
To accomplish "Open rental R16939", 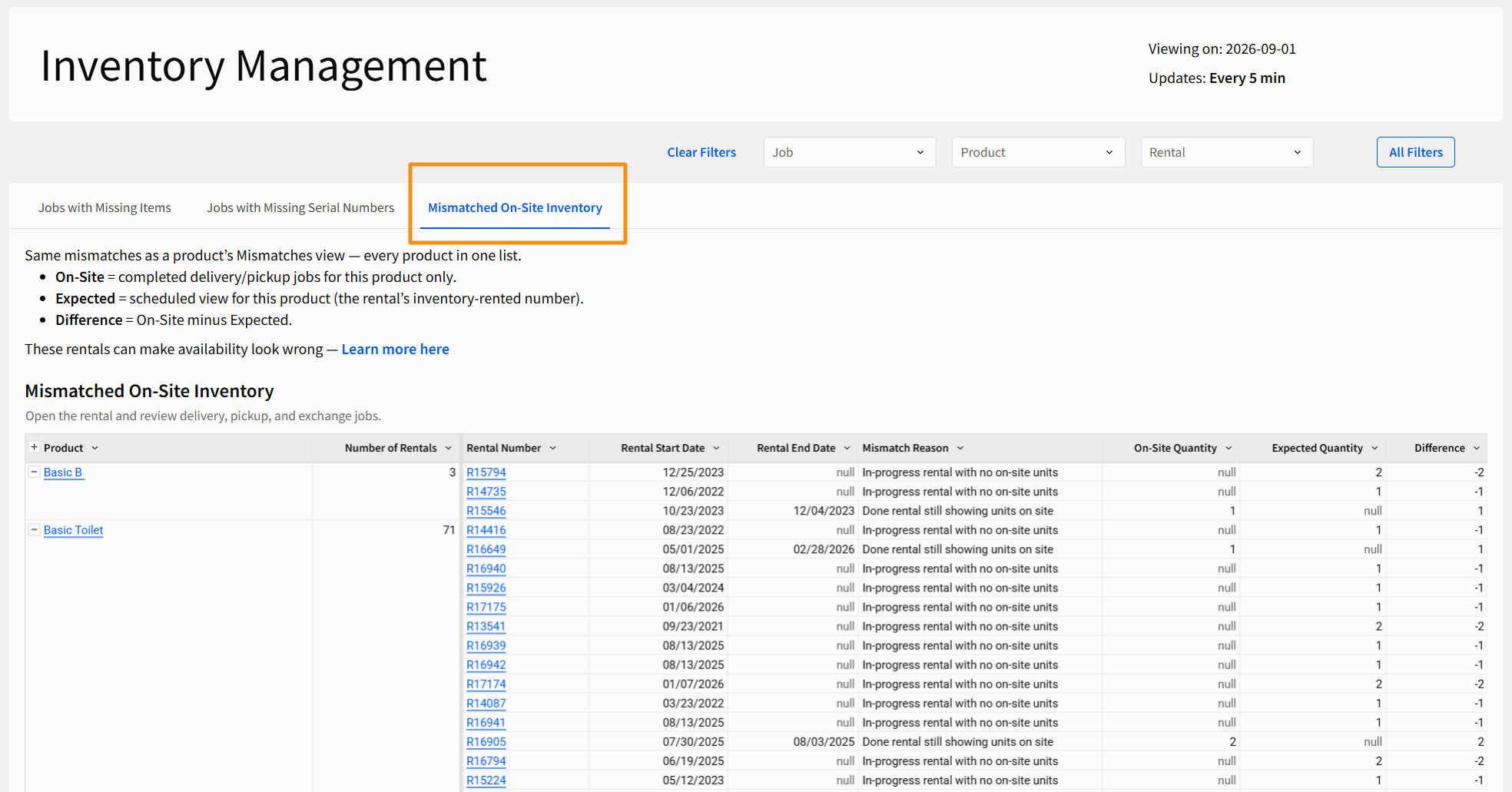I will coord(486,645).
